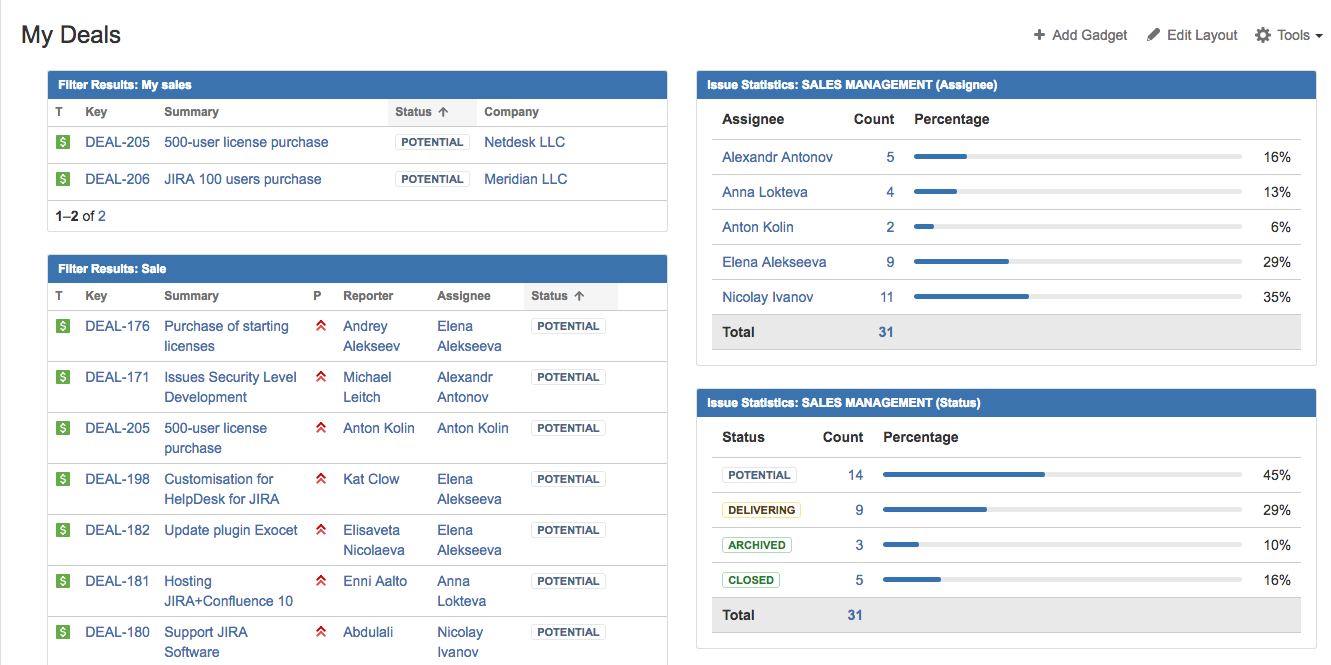
Task: Click the gear icon for Tools
Action: (x=1263, y=35)
